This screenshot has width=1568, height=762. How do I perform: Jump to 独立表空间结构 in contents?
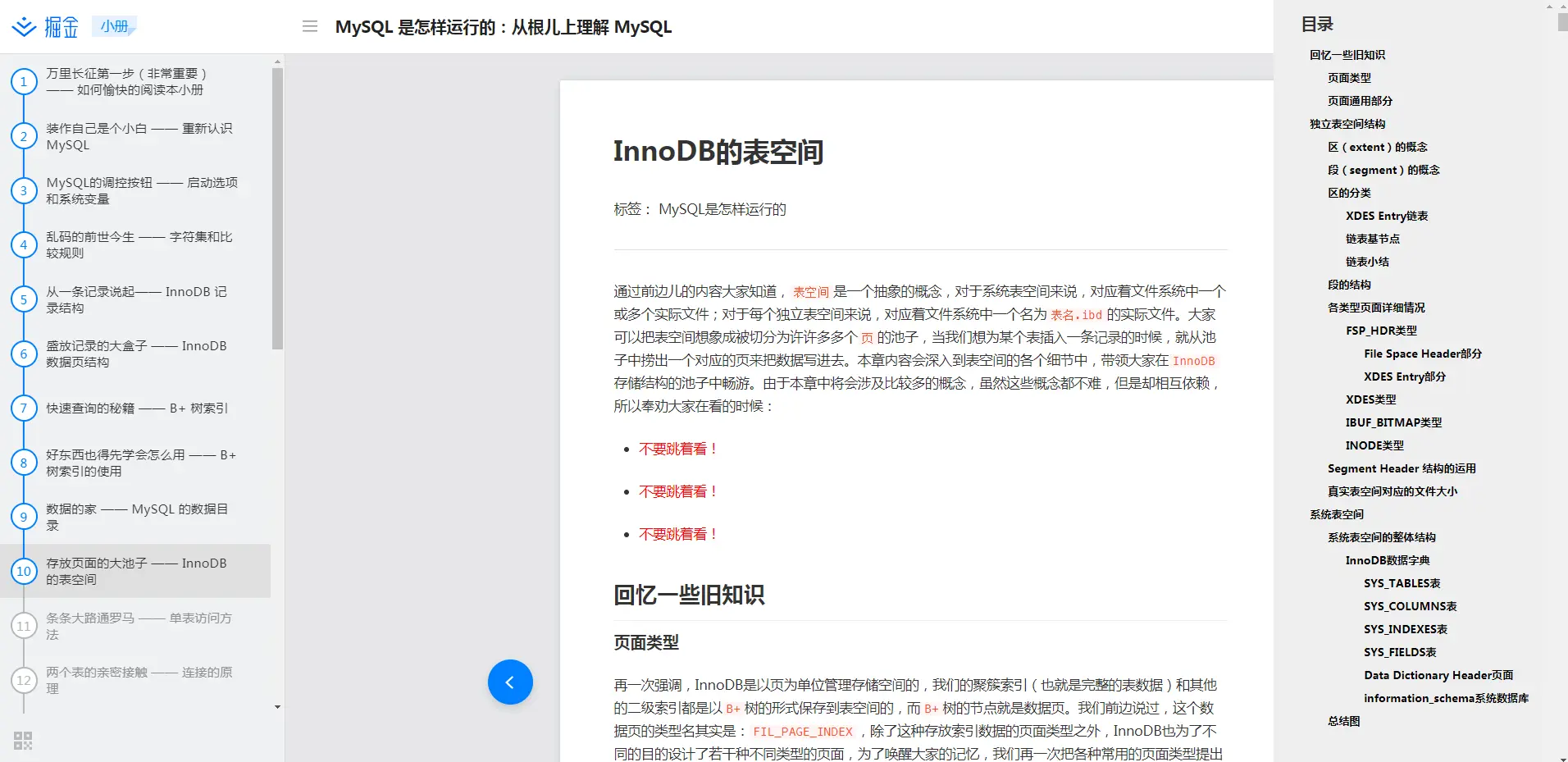click(1347, 124)
